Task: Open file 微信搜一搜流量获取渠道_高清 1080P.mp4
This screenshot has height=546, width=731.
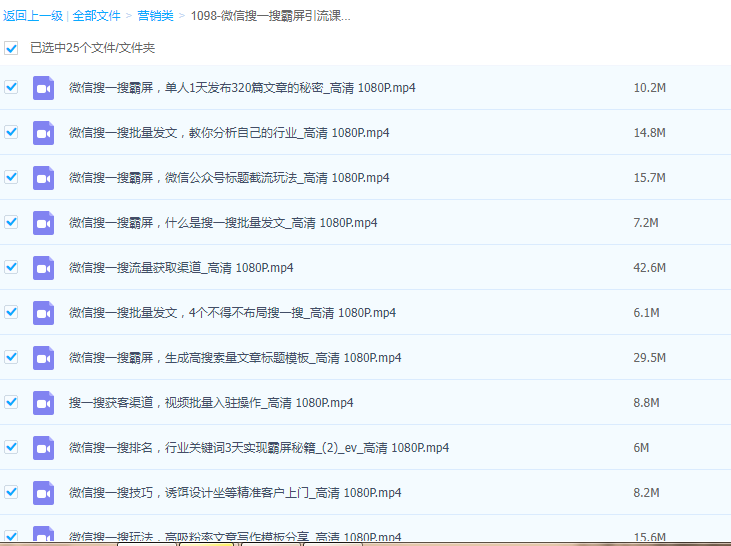Action: click(181, 268)
